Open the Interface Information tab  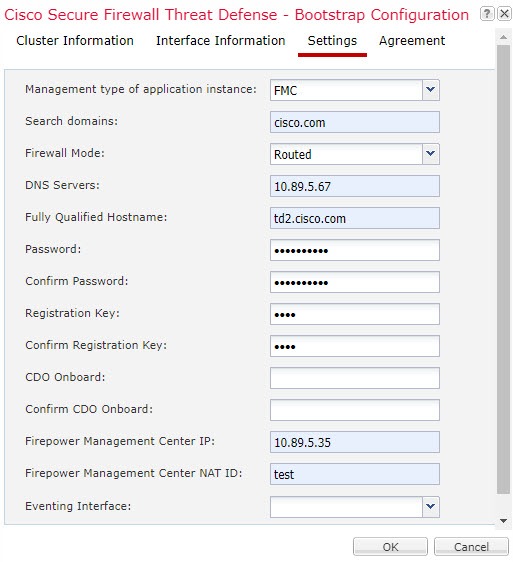pyautogui.click(x=220, y=41)
